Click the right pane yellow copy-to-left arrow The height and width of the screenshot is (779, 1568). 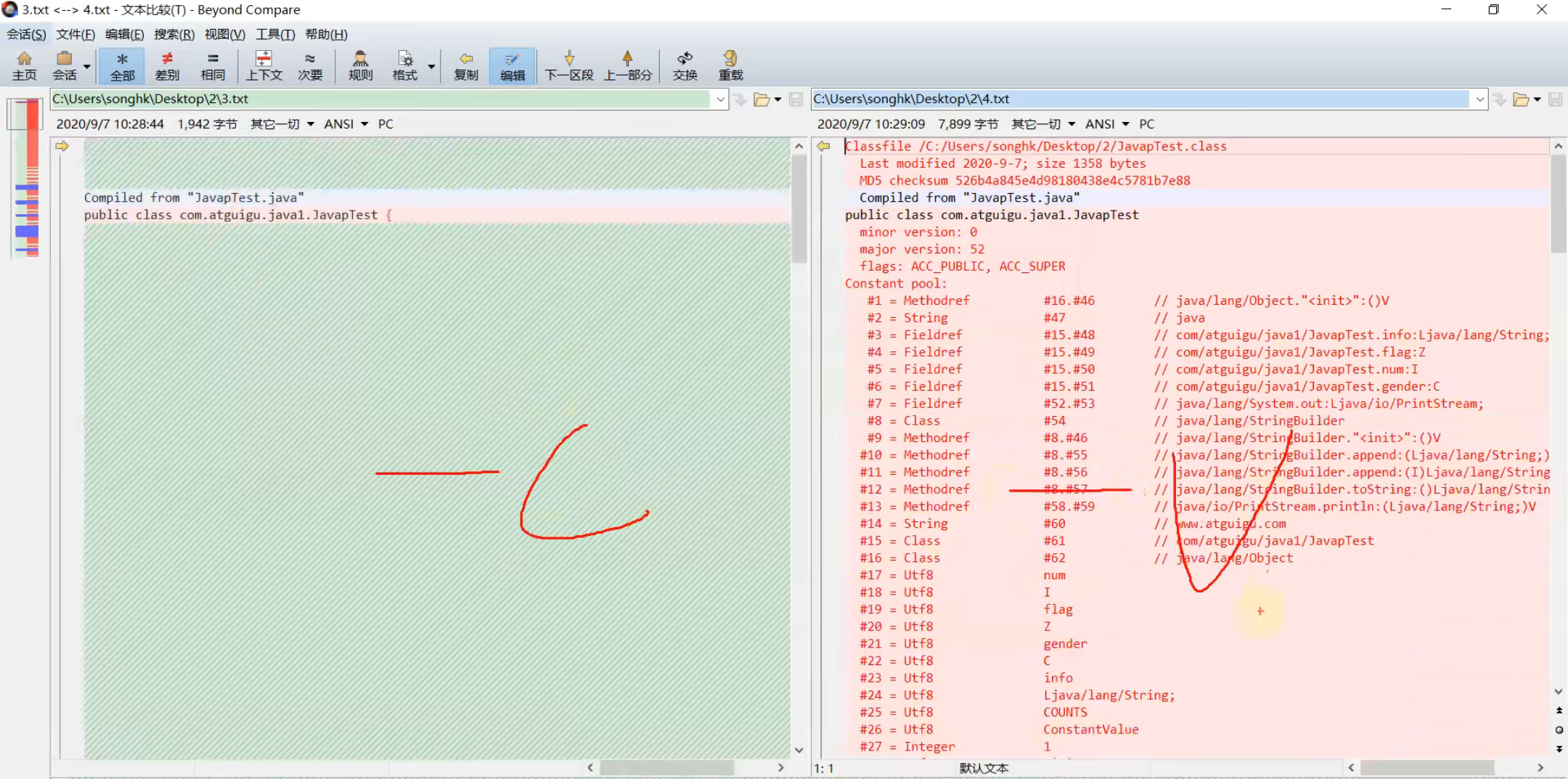pyautogui.click(x=823, y=146)
